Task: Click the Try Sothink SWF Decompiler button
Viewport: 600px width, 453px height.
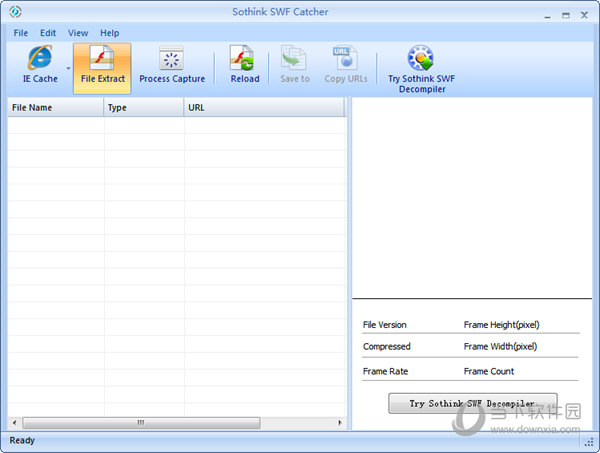Action: (x=473, y=403)
